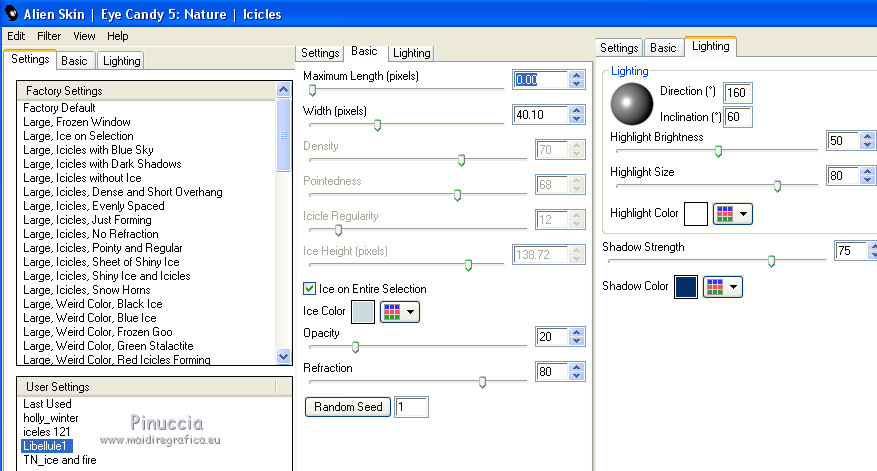877x471 pixels.
Task: Click the Maximum Length spinner arrows
Action: [x=577, y=79]
